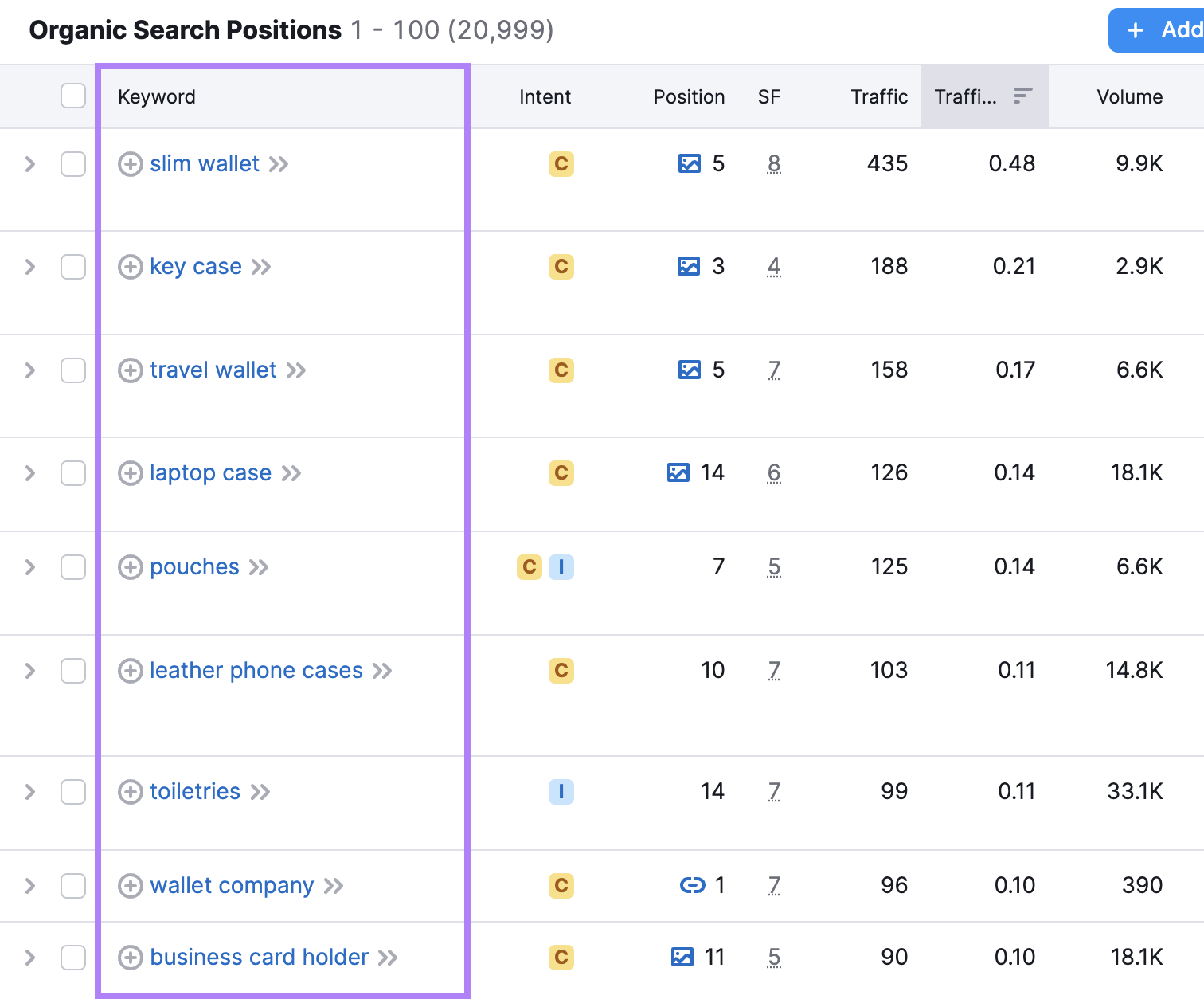Expand the toiletries row with the chevron
The image size is (1204, 1007).
(30, 792)
